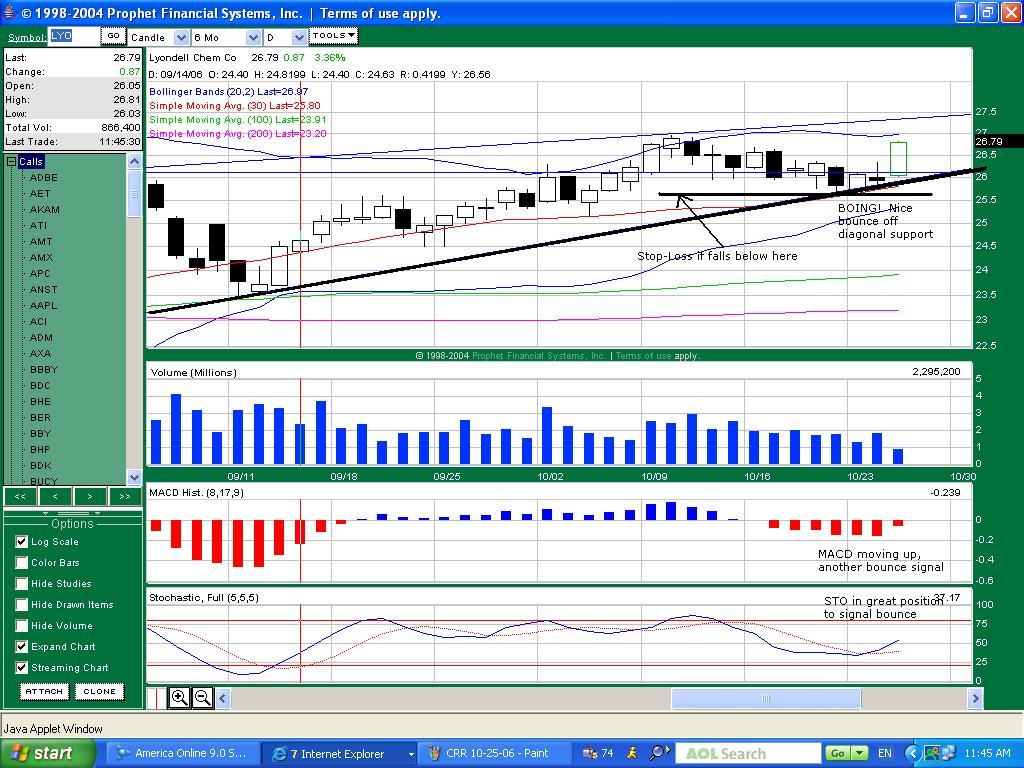1024x768 pixels.
Task: Click the network computers tray icon
Action: [x=947, y=753]
